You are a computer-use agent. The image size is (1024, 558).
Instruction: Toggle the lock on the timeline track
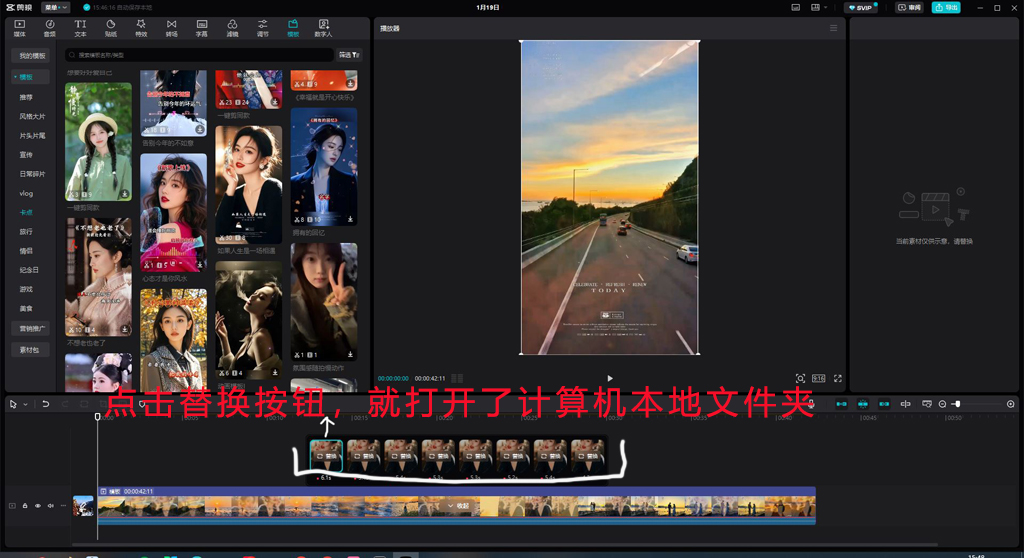[25, 506]
